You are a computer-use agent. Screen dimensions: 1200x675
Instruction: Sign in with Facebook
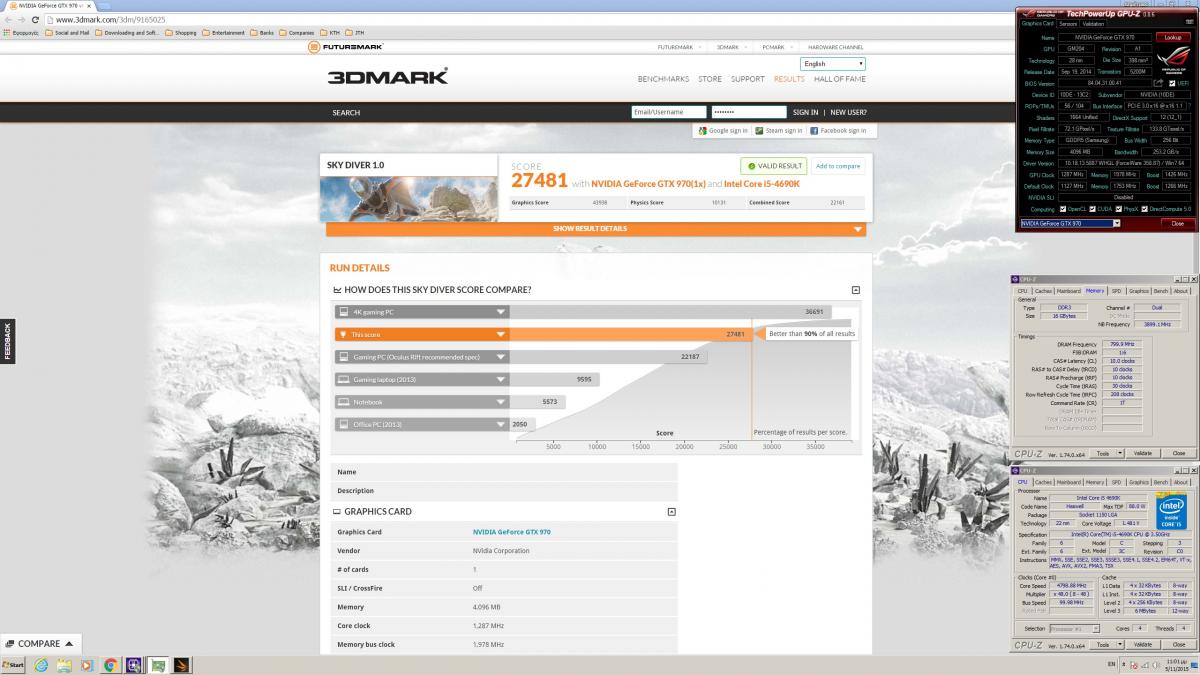[x=838, y=131]
